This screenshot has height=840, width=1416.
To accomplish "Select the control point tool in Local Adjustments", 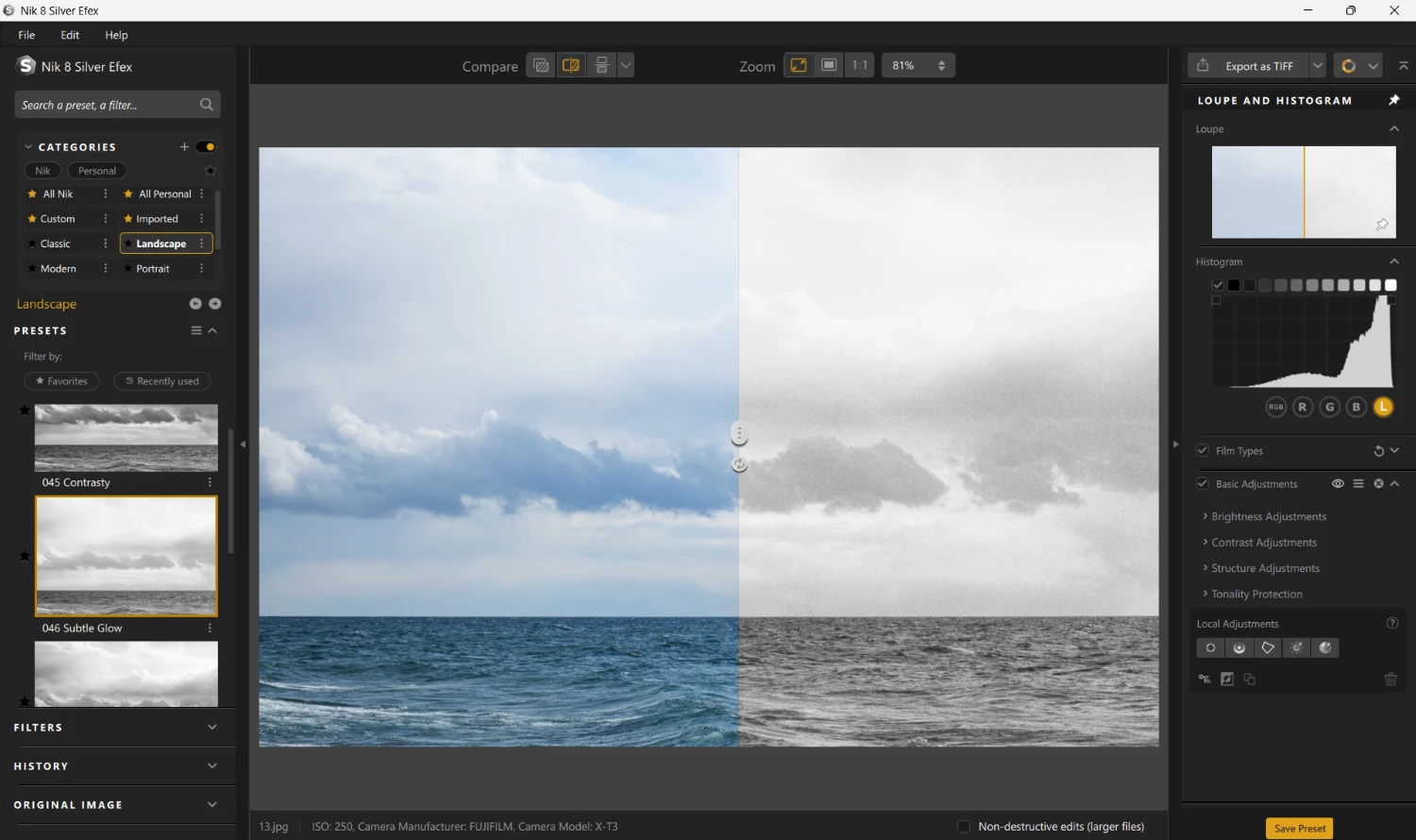I will (x=1209, y=647).
